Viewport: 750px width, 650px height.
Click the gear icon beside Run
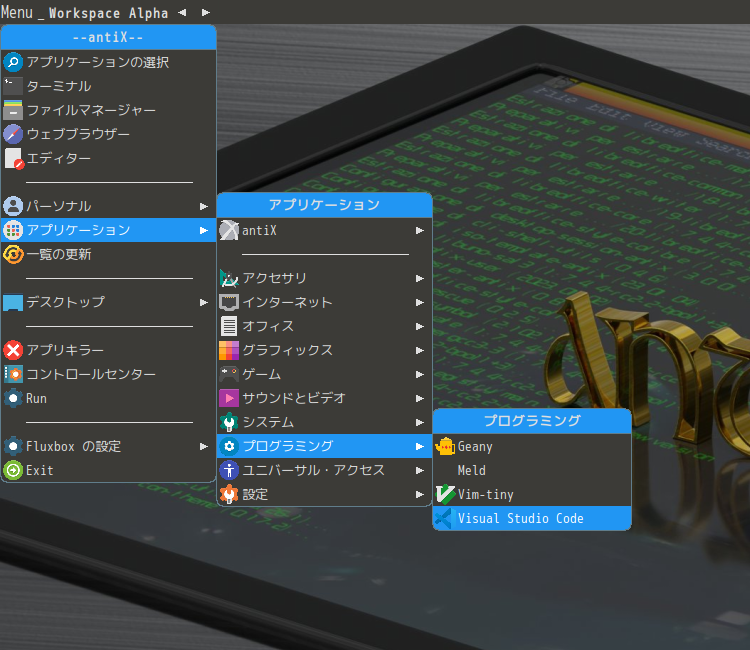click(x=13, y=398)
